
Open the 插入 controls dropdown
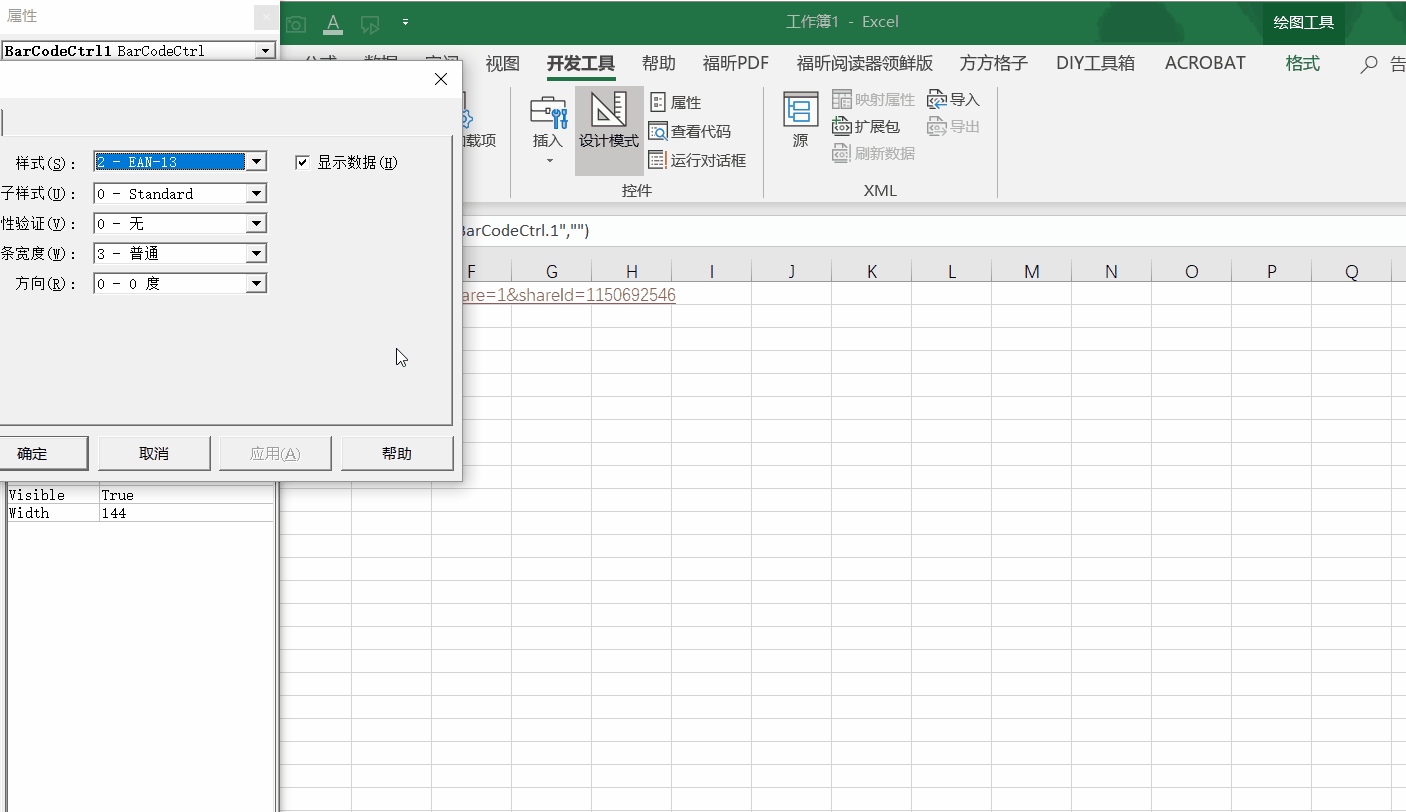[549, 131]
